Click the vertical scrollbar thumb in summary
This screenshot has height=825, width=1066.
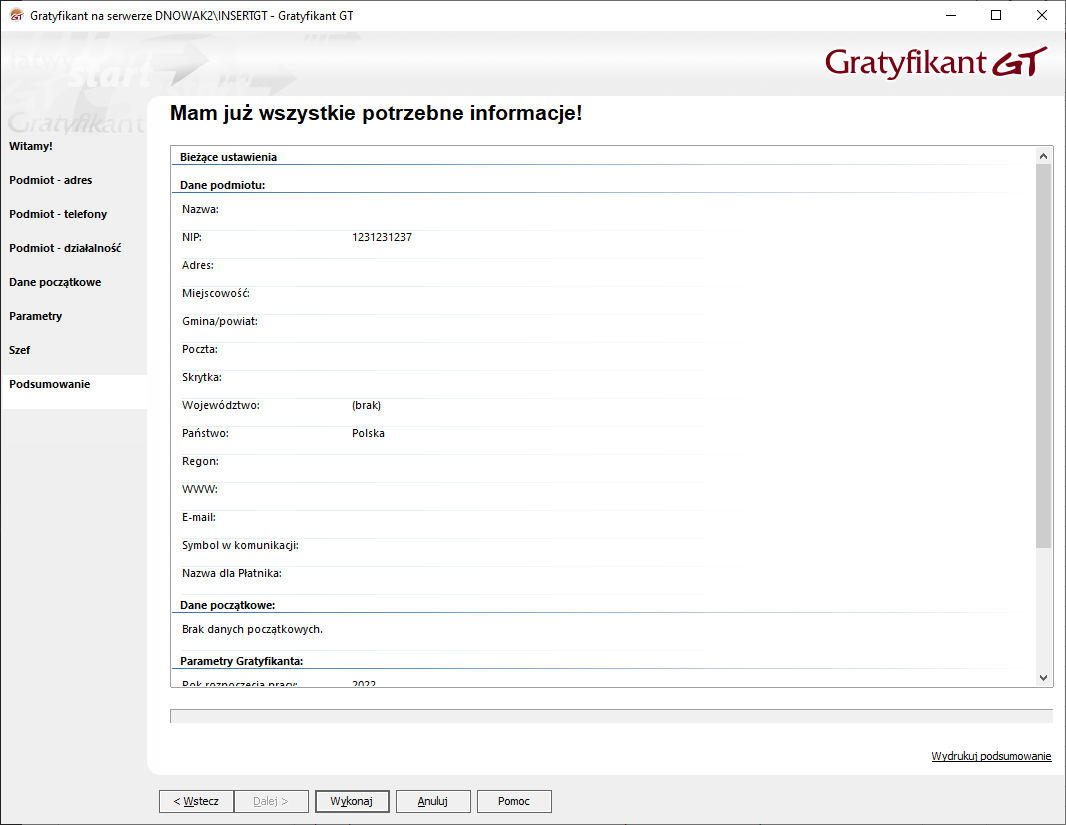pyautogui.click(x=1044, y=355)
